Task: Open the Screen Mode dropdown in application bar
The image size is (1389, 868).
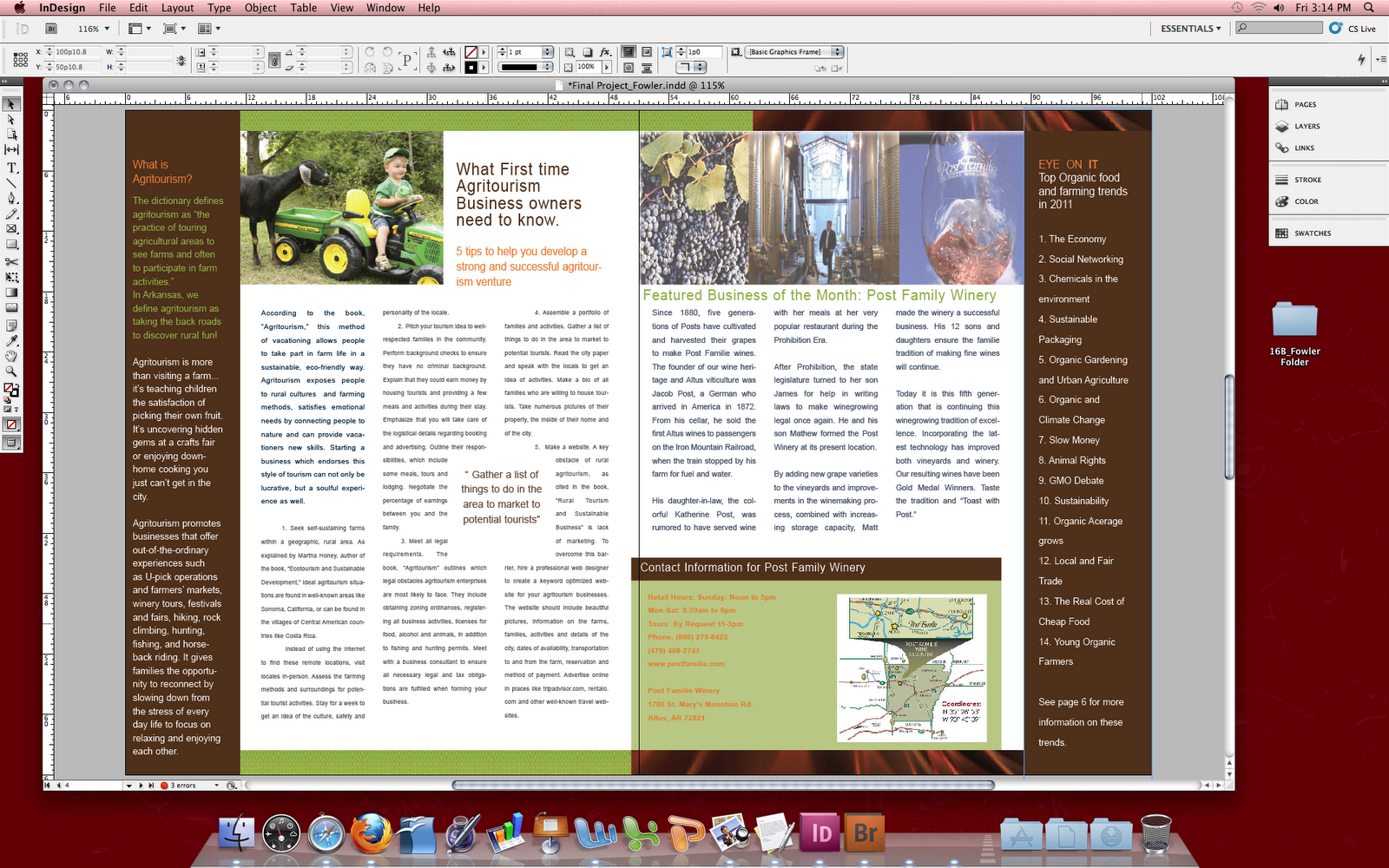Action: (174, 29)
